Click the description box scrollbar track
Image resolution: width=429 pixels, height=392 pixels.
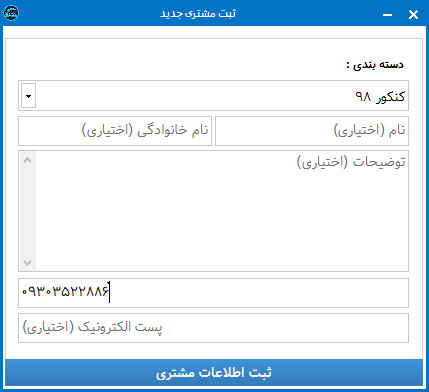click(28, 212)
